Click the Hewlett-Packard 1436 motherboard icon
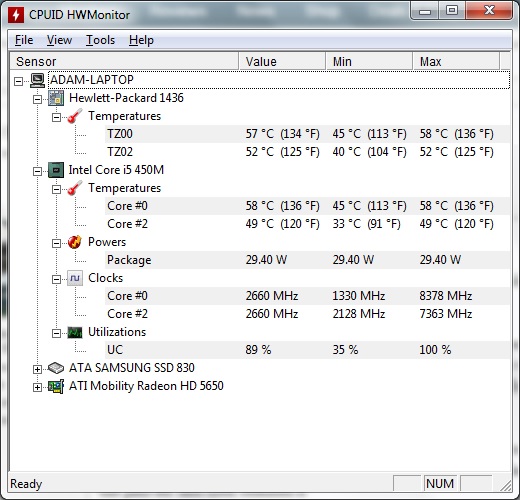This screenshot has height=500, width=520. point(56,98)
